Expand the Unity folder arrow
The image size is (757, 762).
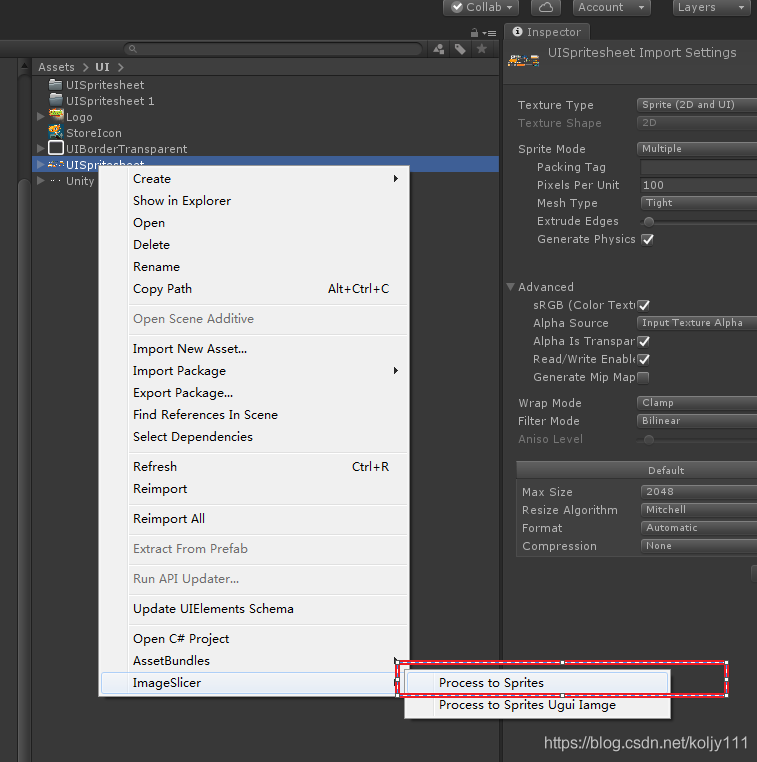[41, 181]
